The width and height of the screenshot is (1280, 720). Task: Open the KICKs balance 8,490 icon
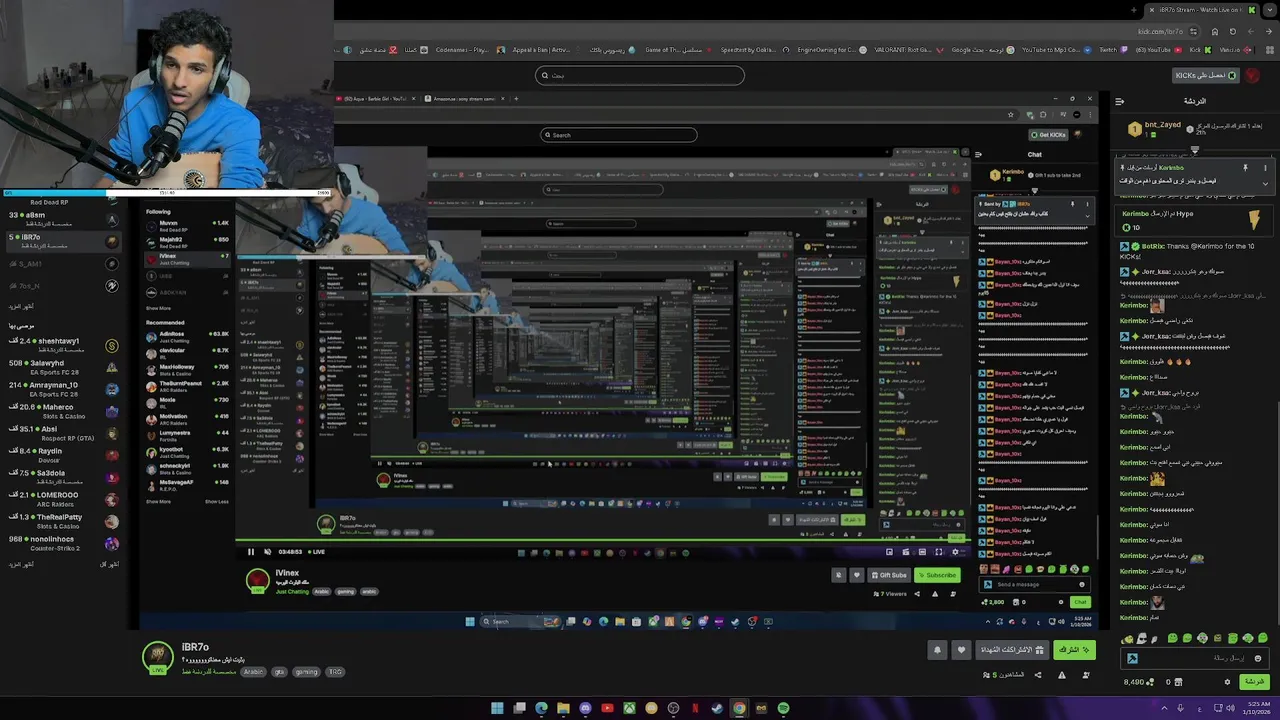tap(1149, 682)
